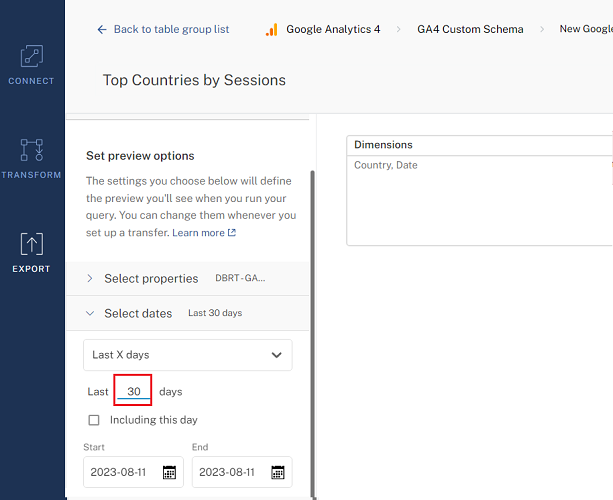
Task: Open the End date calendar icon
Action: coord(278,472)
